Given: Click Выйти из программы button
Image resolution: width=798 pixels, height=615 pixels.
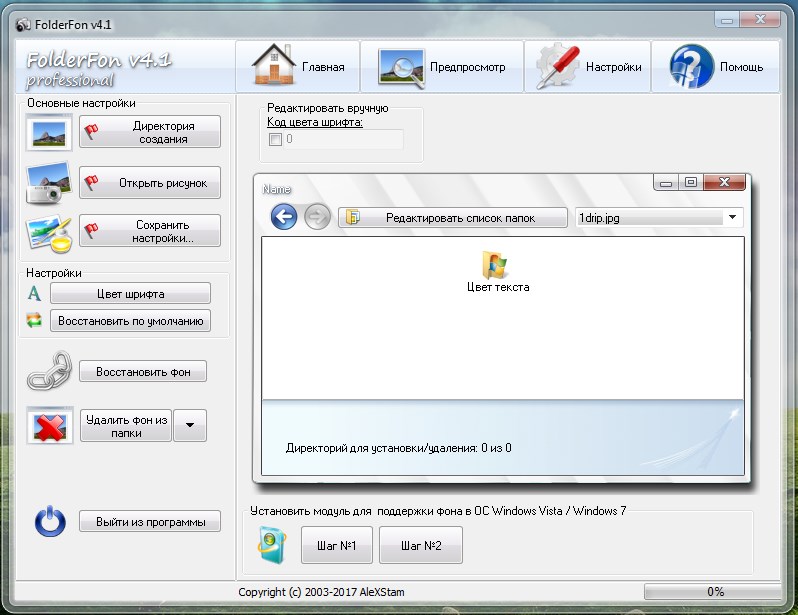Looking at the screenshot, I should (x=150, y=521).
